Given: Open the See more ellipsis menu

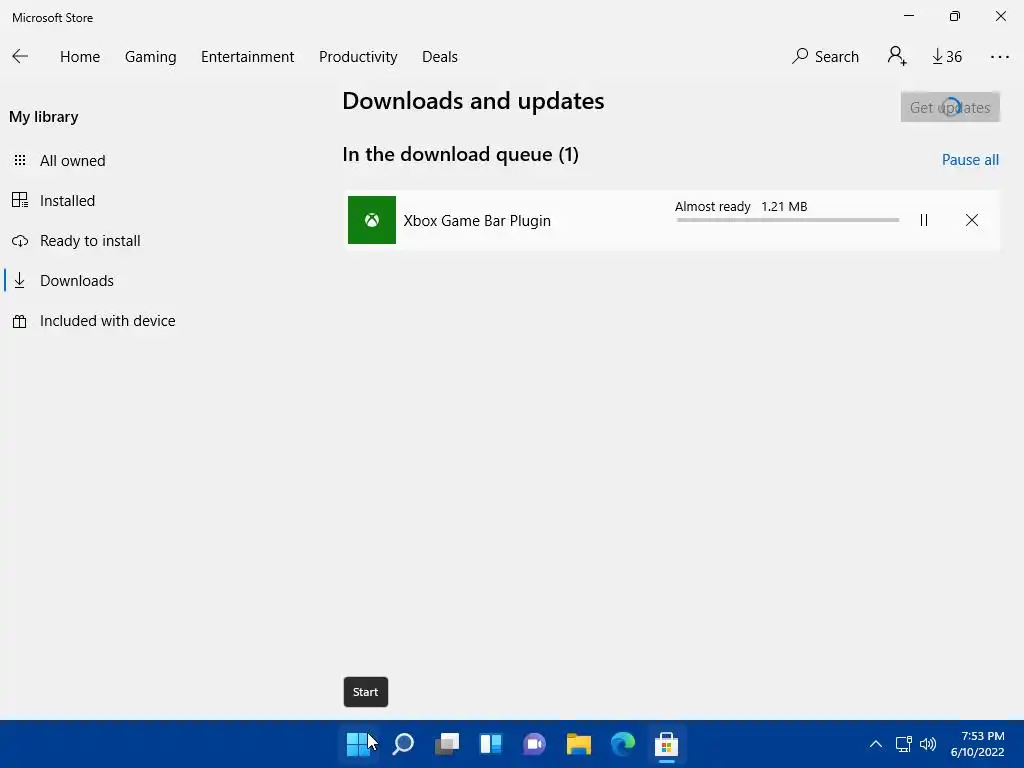Looking at the screenshot, I should [1000, 57].
